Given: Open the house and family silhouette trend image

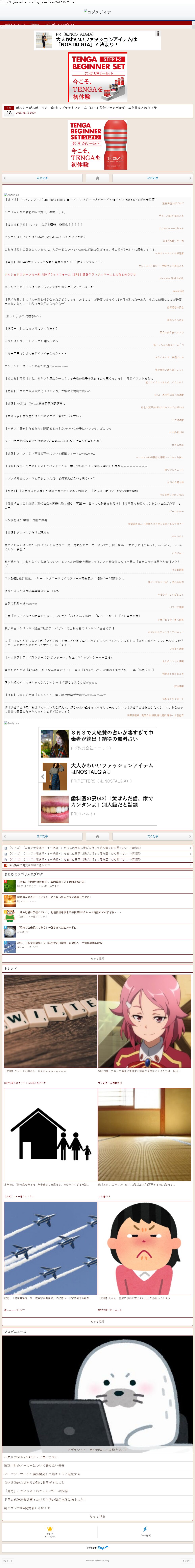Looking at the screenshot, I should click(51, 1135).
